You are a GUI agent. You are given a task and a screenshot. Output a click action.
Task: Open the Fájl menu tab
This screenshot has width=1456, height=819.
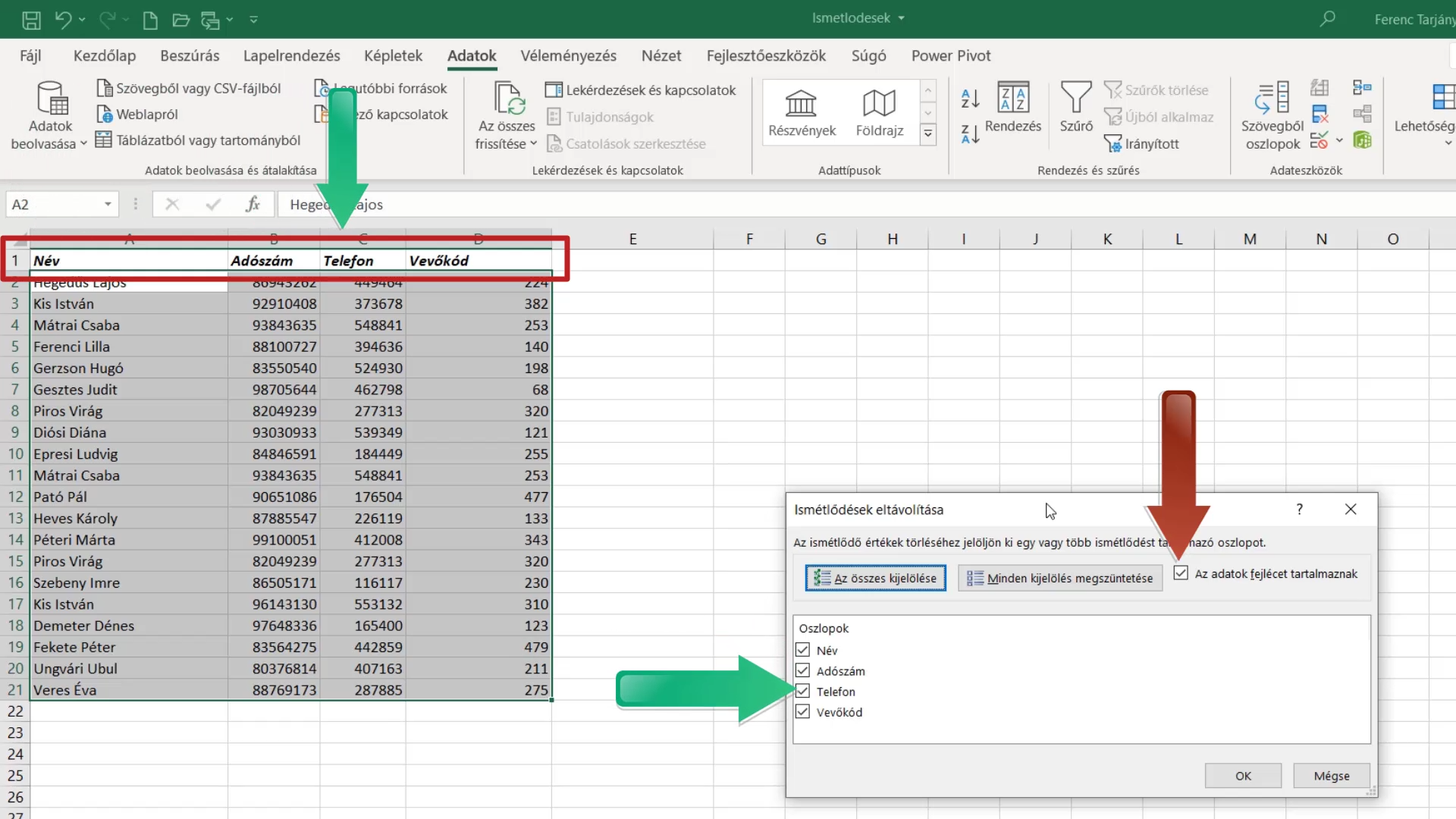[x=30, y=55]
